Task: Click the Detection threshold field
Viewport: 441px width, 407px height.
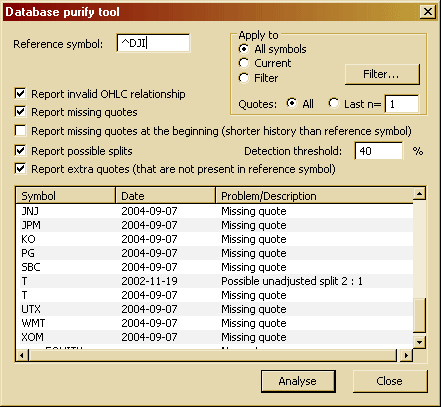Action: pos(379,151)
